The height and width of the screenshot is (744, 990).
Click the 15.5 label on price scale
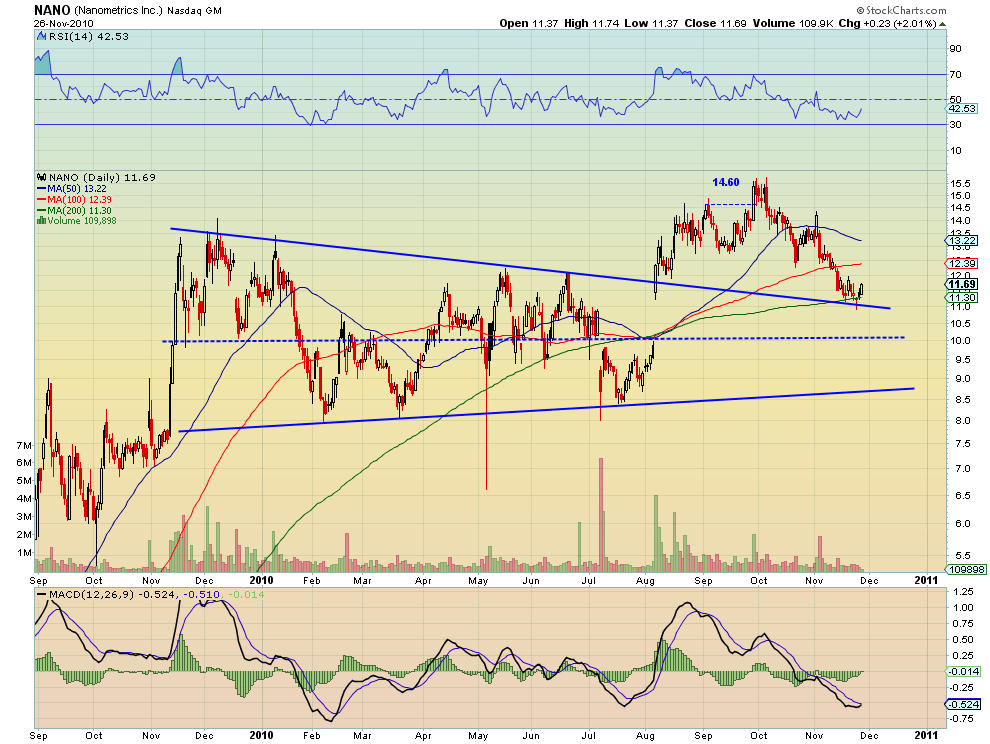960,183
